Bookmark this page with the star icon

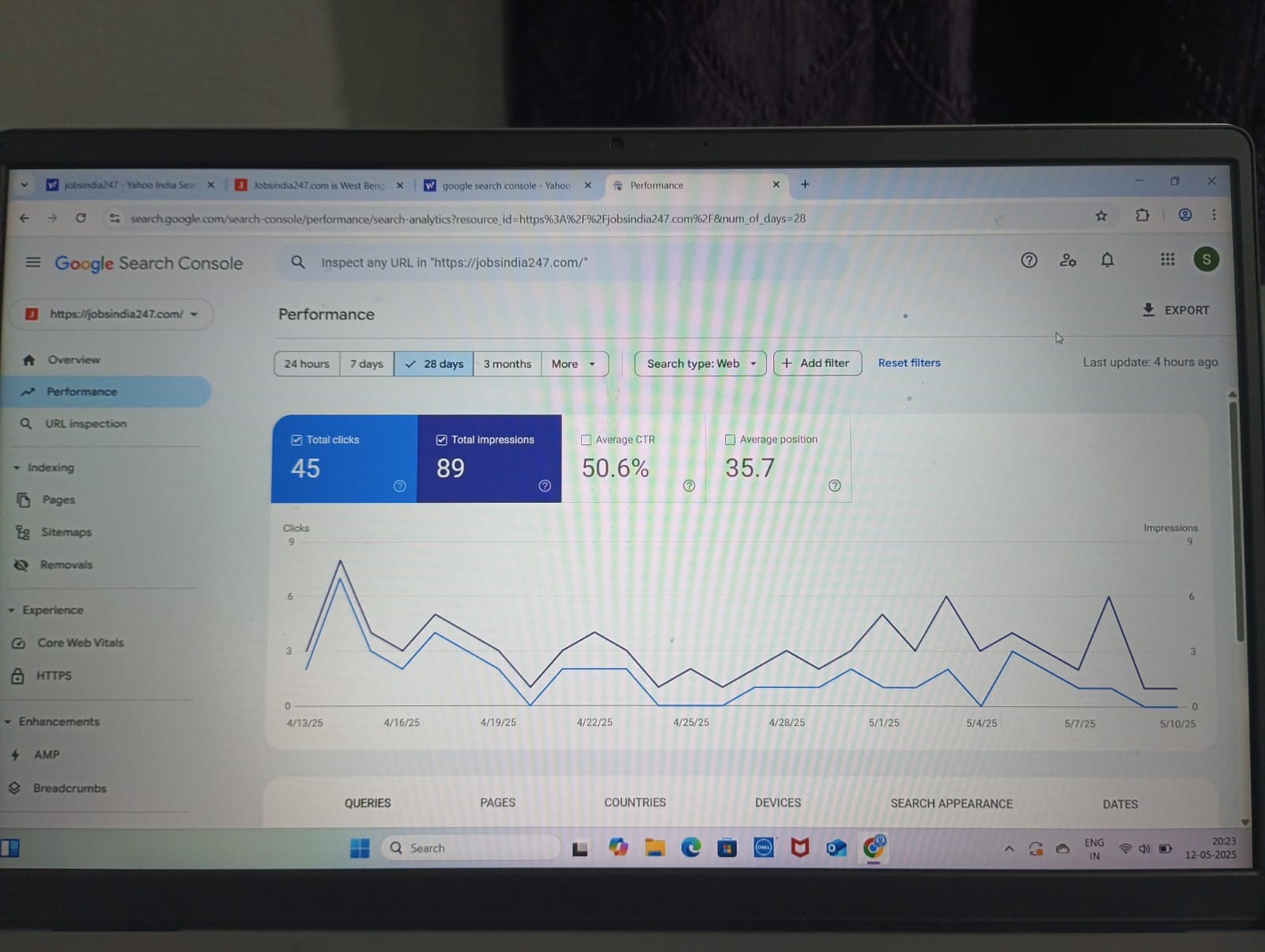point(1101,216)
